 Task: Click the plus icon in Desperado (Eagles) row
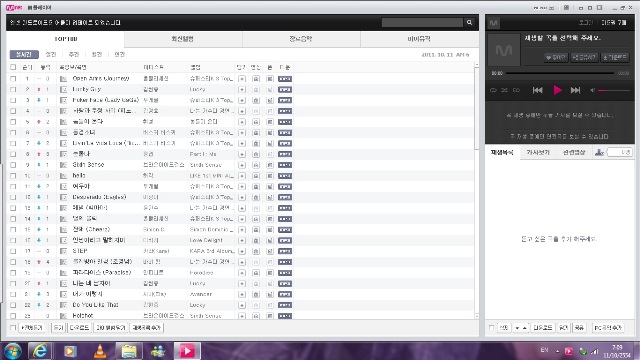(x=242, y=197)
